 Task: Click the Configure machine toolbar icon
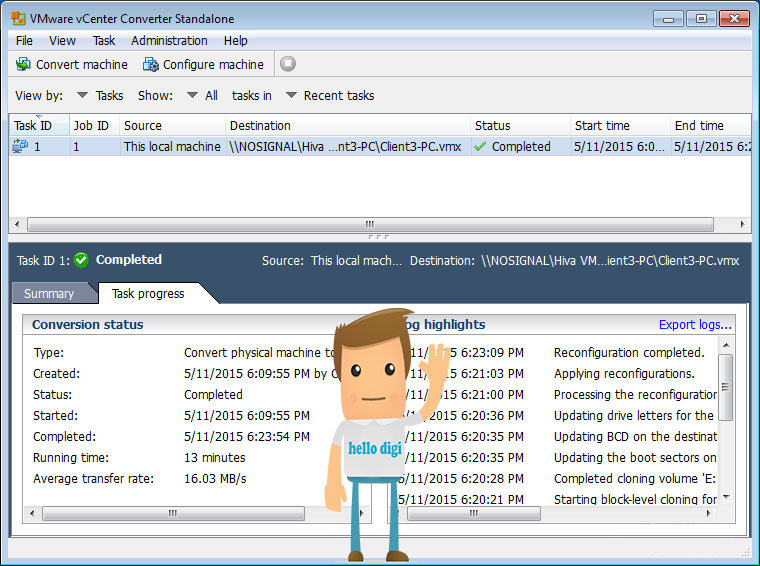click(x=150, y=64)
